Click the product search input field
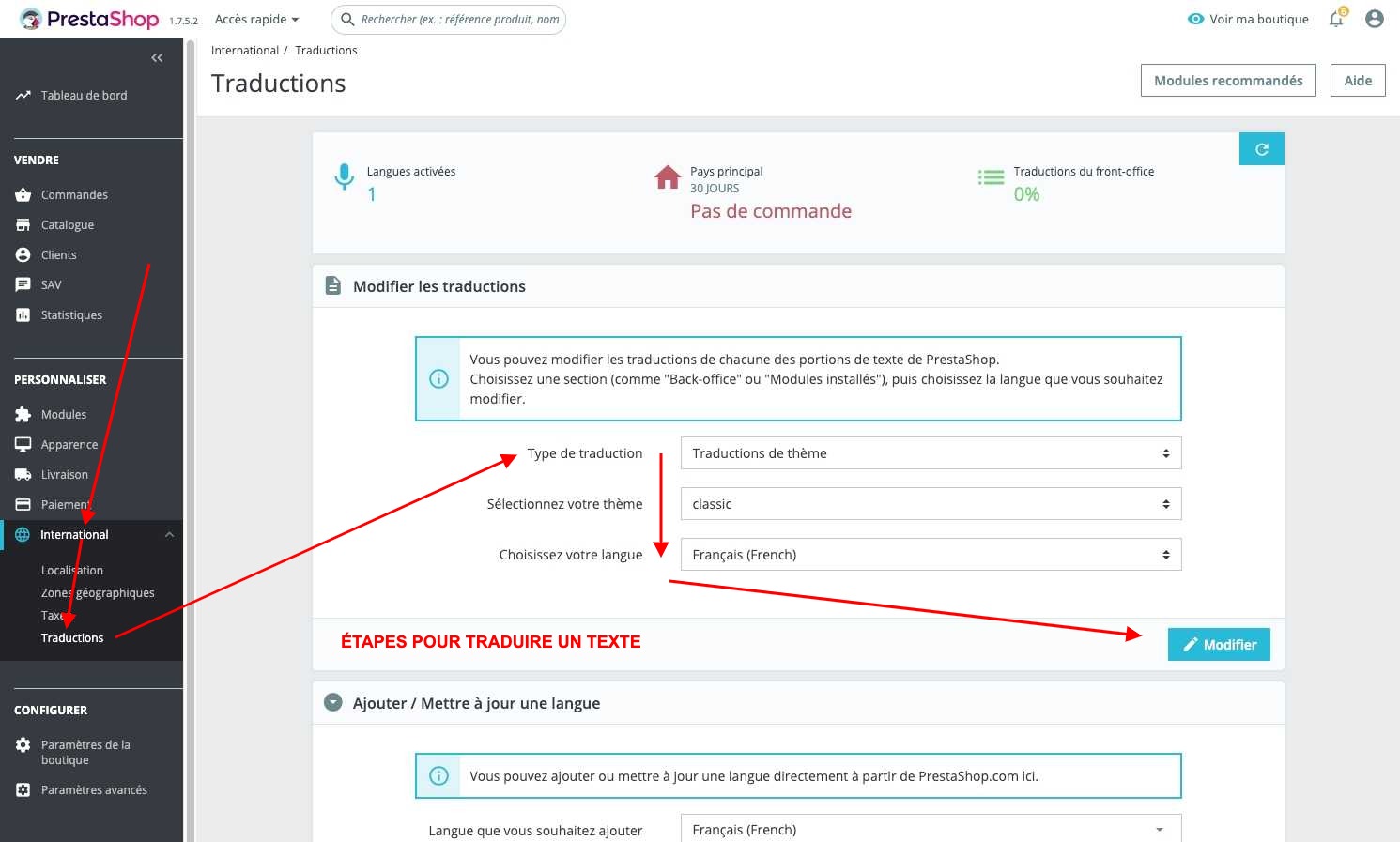 458,20
